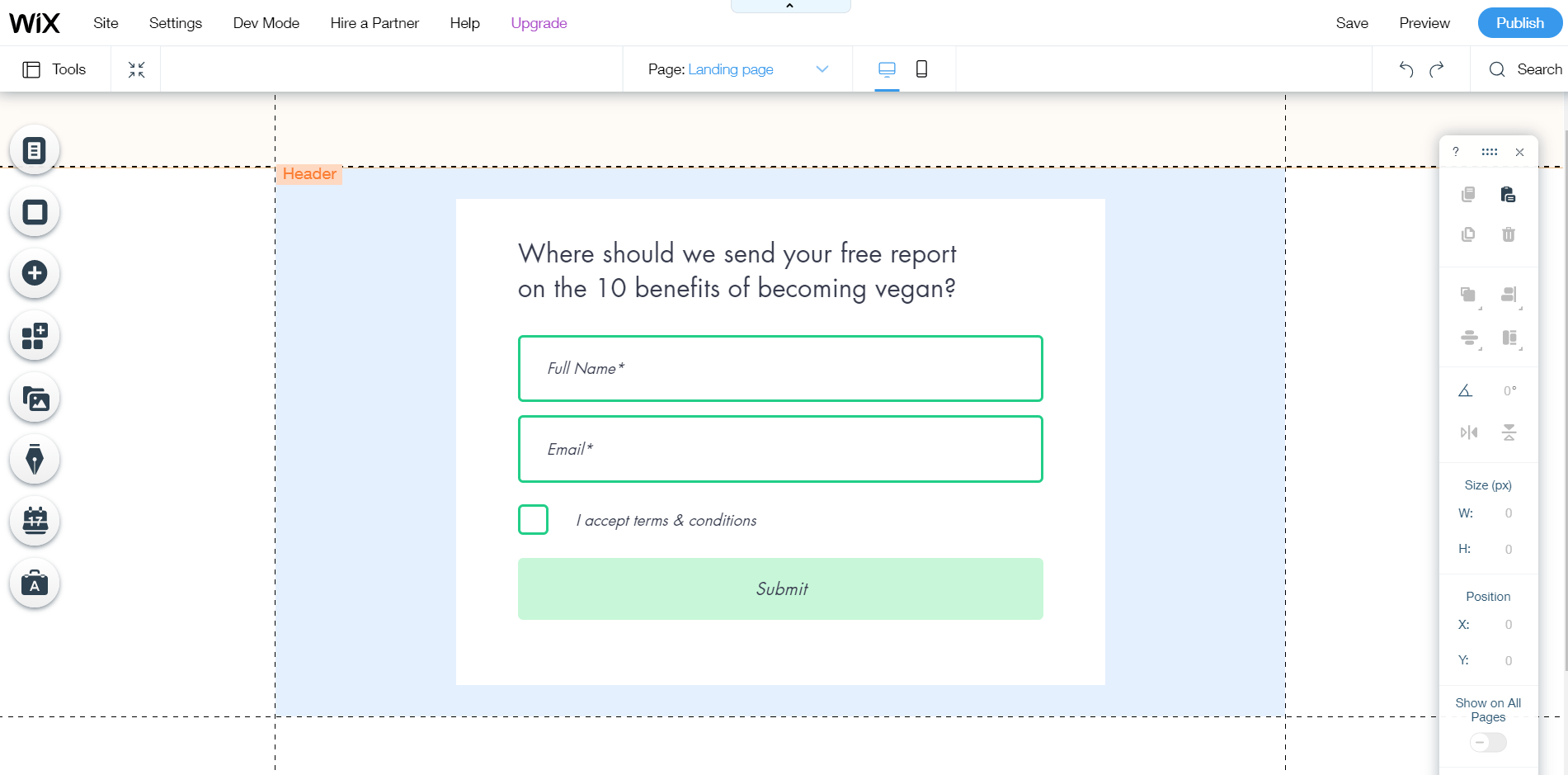The width and height of the screenshot is (1568, 775).
Task: Open the Menus & Pages panel icon
Action: click(35, 150)
